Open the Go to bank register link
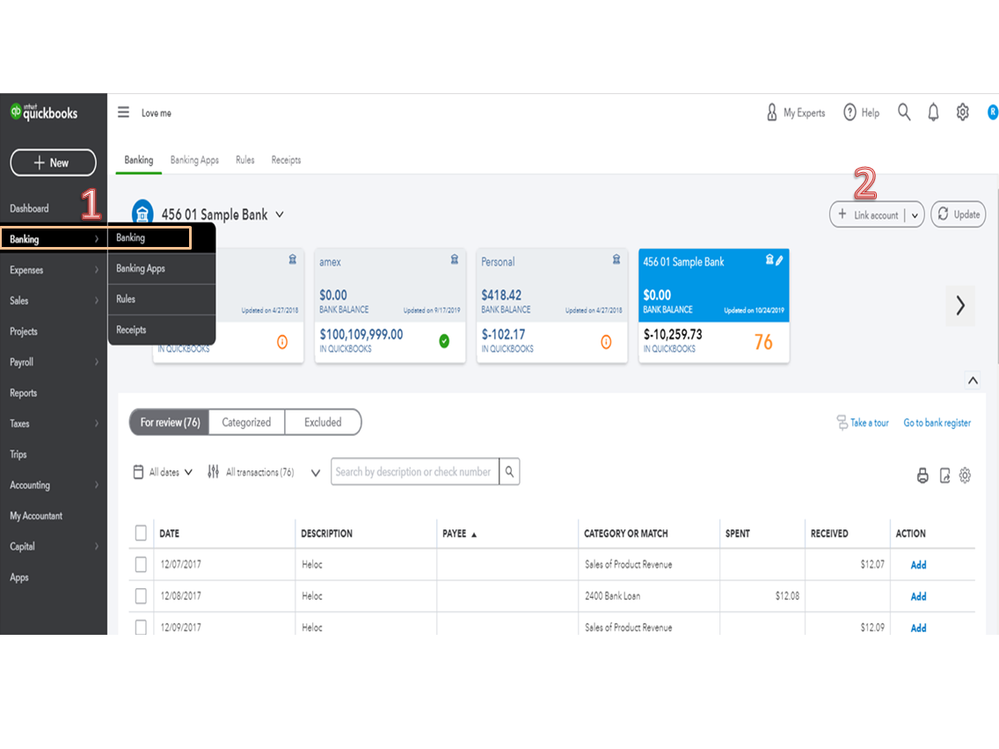 pyautogui.click(x=937, y=422)
